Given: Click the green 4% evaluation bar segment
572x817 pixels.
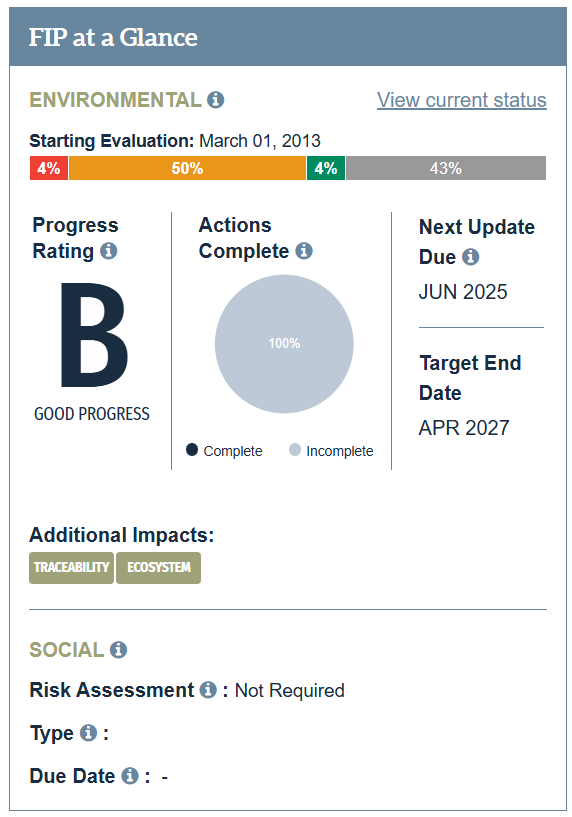Looking at the screenshot, I should point(326,168).
